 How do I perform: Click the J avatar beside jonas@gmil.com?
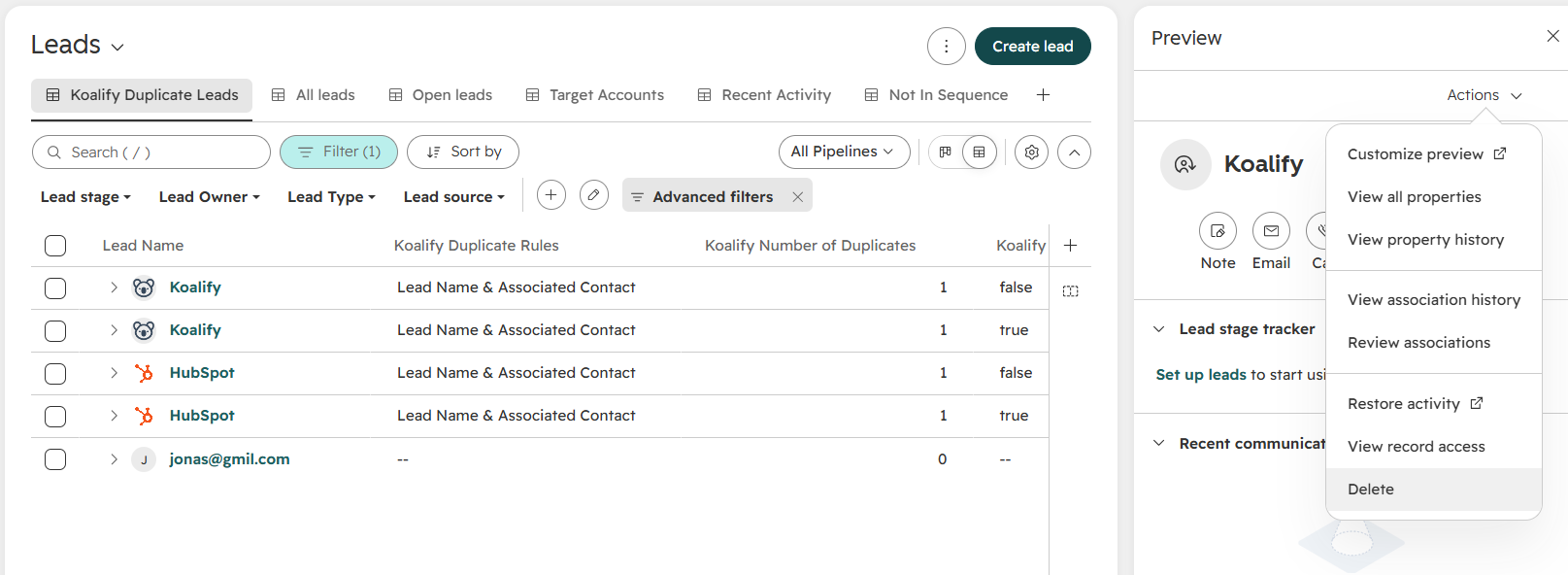coord(144,459)
